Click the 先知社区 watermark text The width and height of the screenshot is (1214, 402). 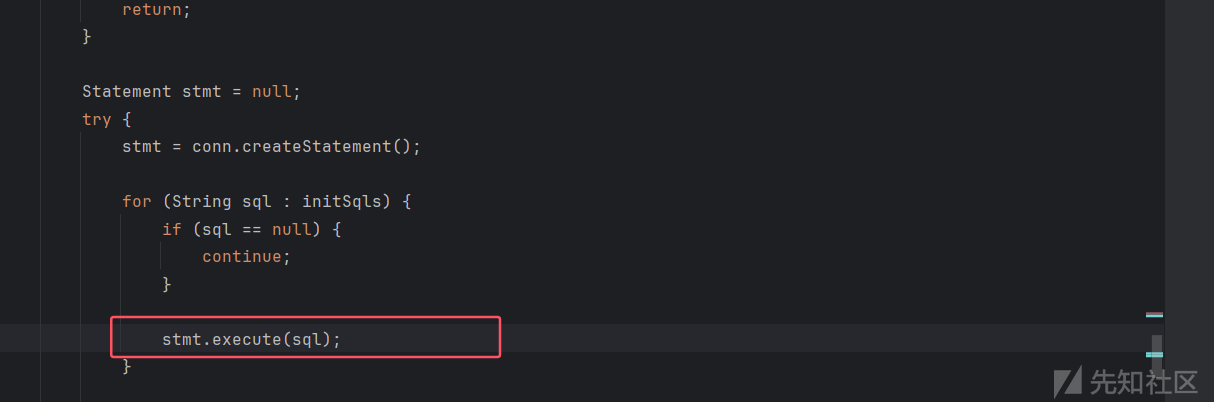[x=1143, y=382]
